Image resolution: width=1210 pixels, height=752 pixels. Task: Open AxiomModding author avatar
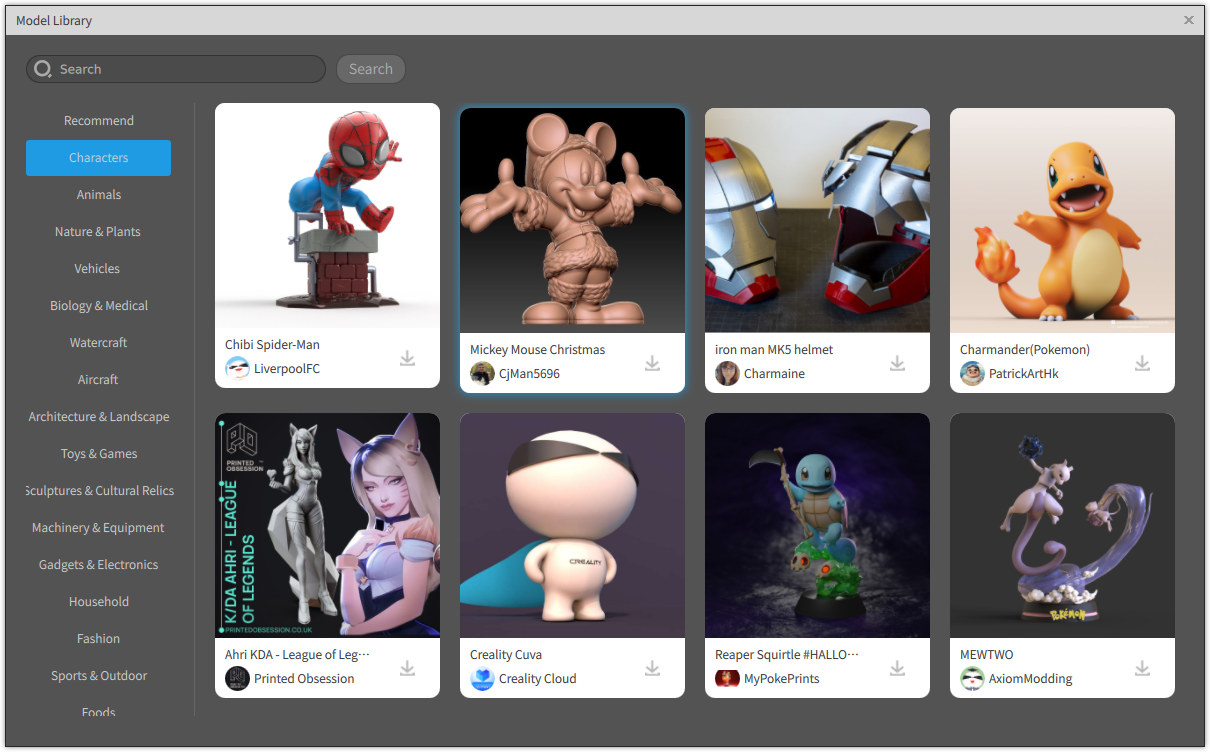coord(972,678)
